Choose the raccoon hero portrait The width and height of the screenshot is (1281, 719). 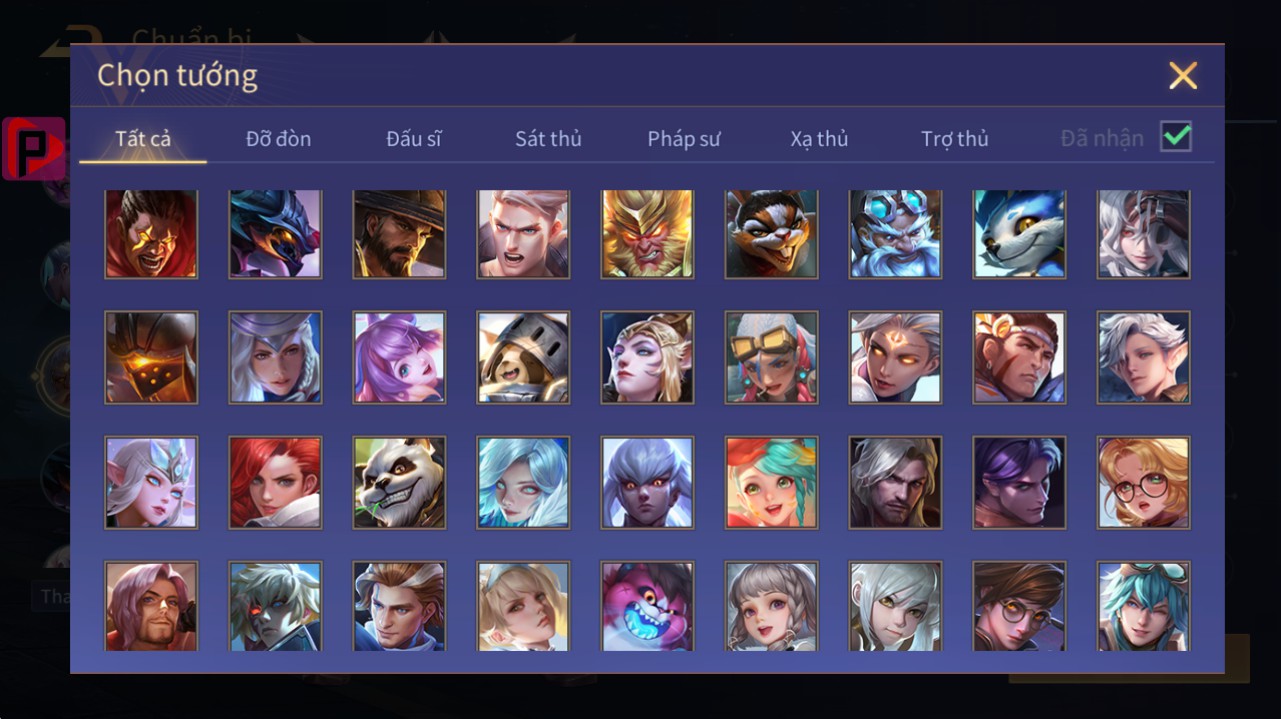click(x=771, y=234)
